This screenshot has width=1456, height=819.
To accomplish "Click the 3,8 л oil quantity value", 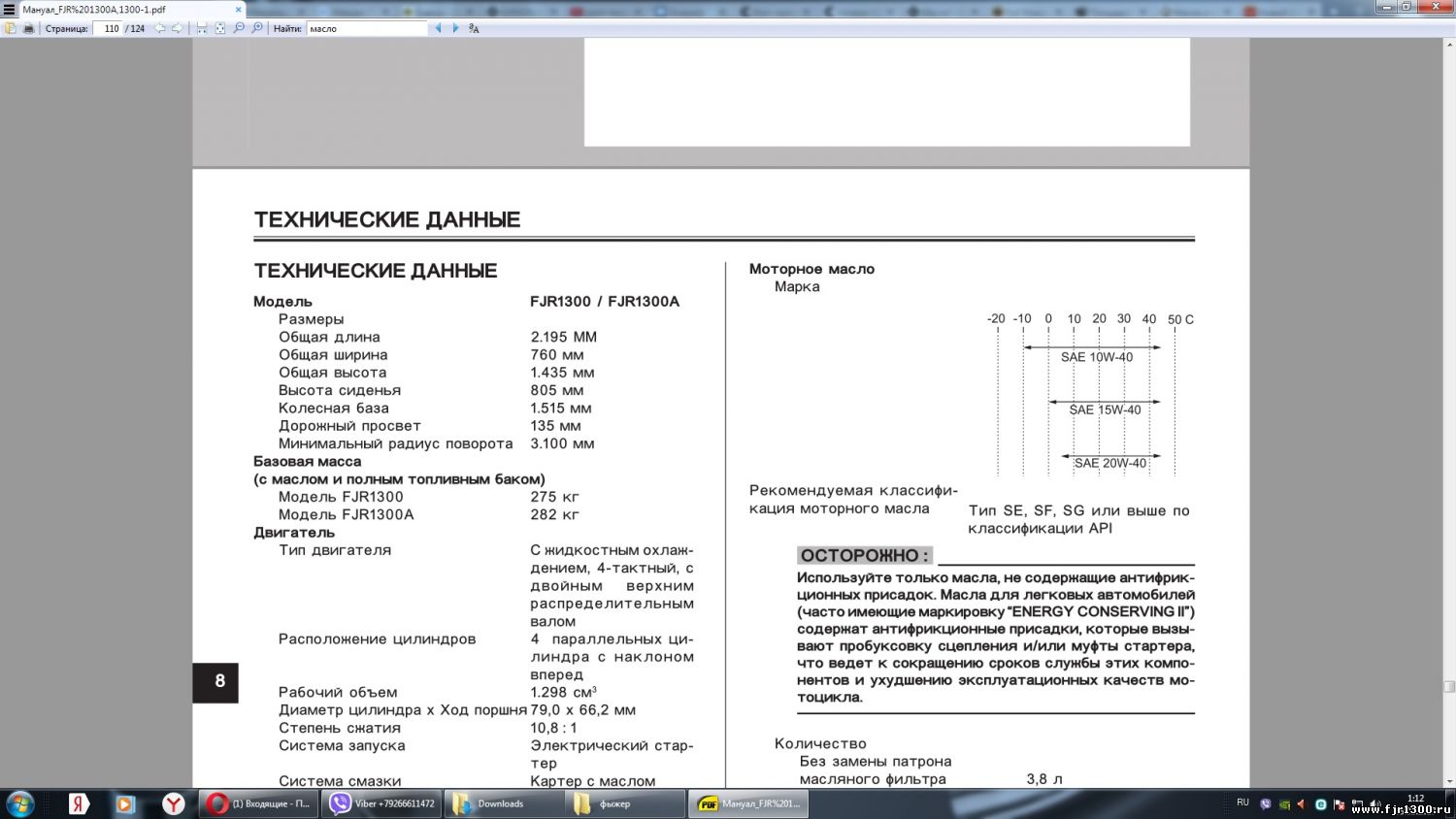I will pyautogui.click(x=1044, y=779).
